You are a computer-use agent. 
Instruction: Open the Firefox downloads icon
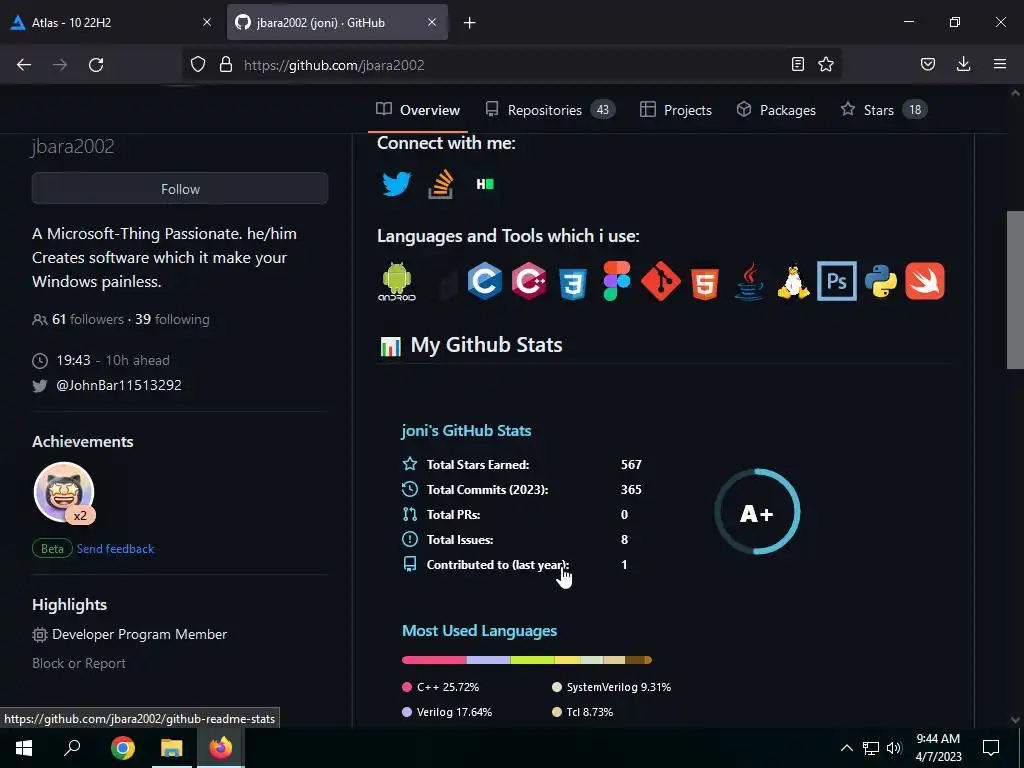point(963,65)
